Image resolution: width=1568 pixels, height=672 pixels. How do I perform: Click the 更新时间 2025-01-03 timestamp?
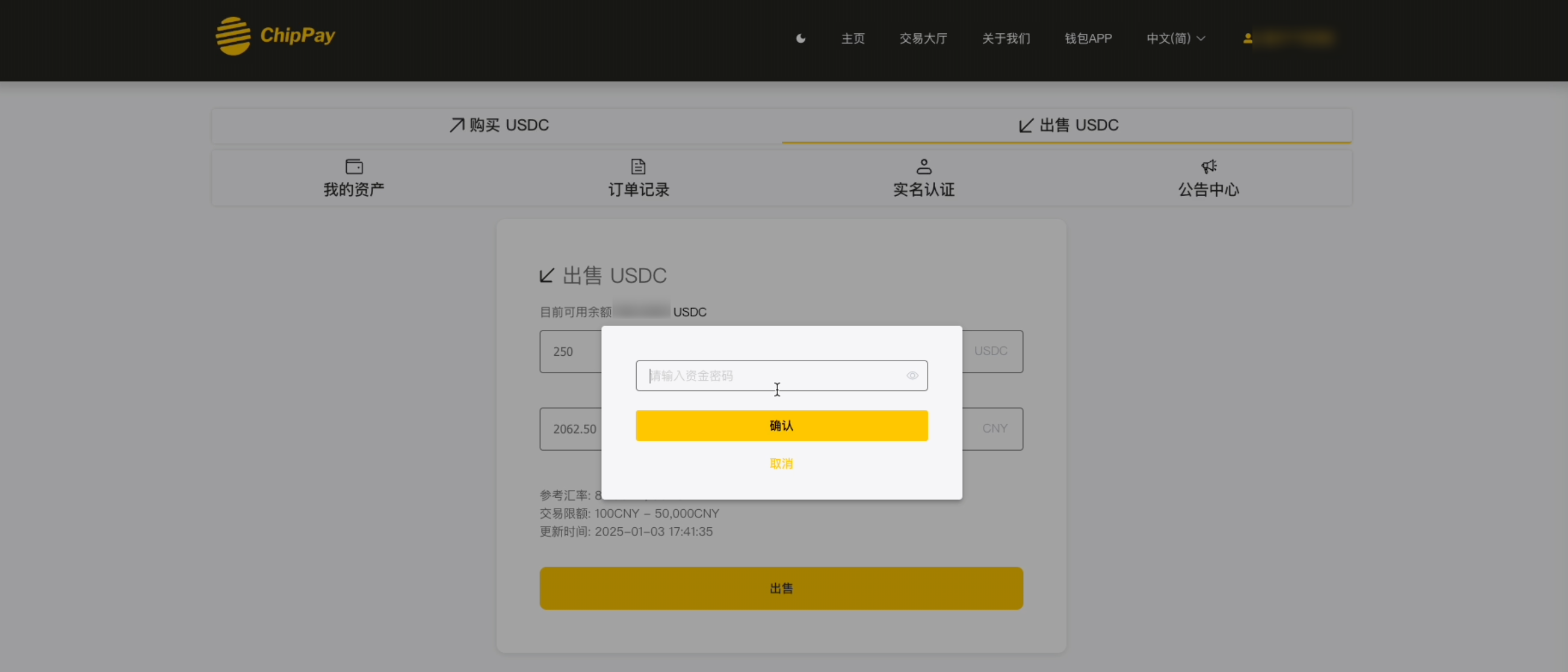point(626,531)
